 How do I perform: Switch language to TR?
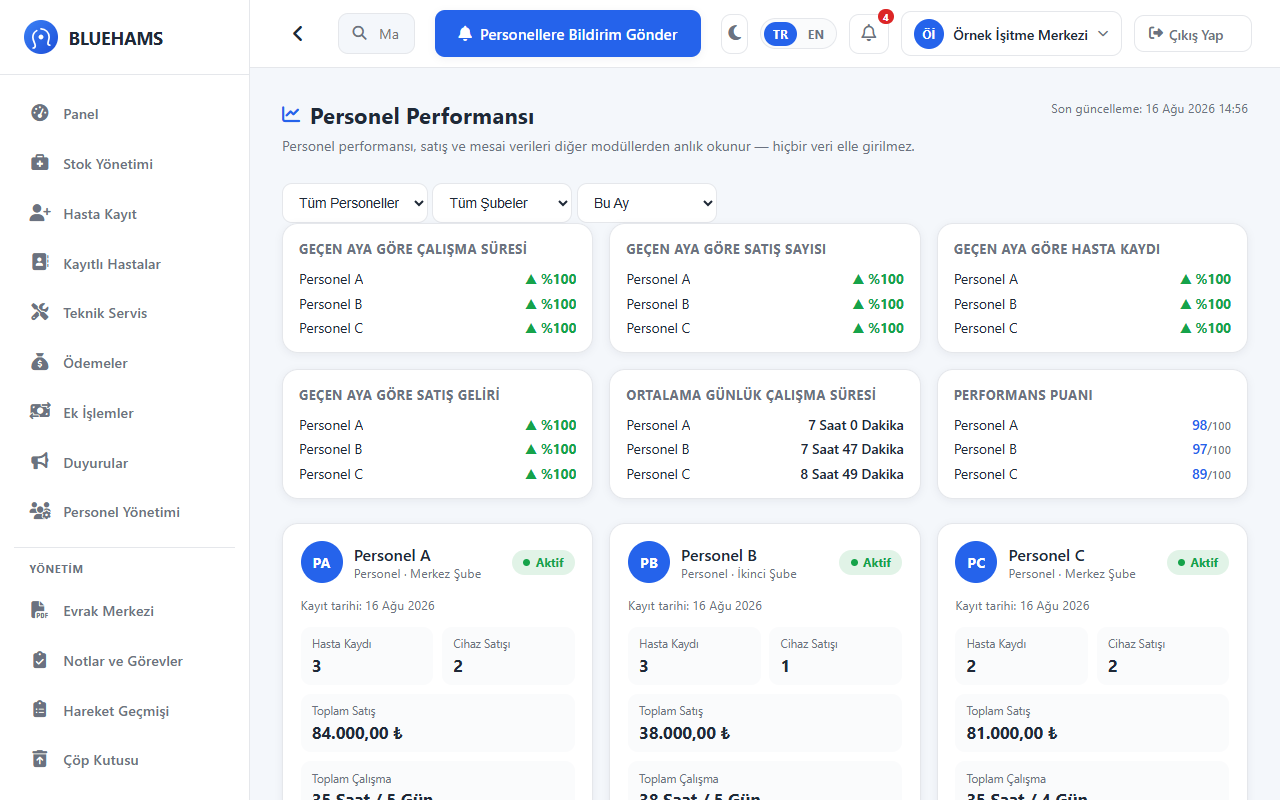point(780,34)
